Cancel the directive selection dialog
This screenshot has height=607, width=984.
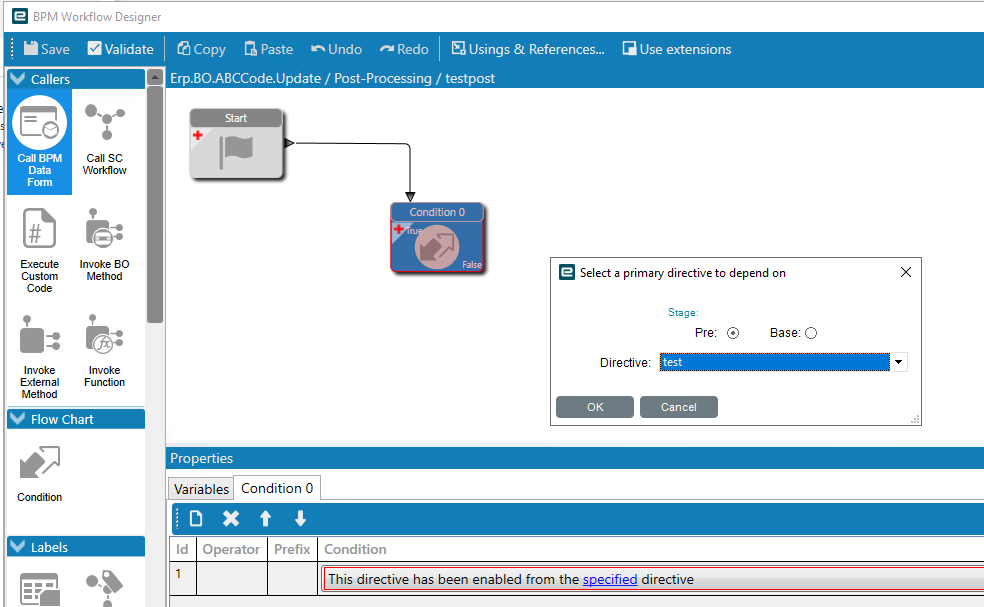pos(678,407)
